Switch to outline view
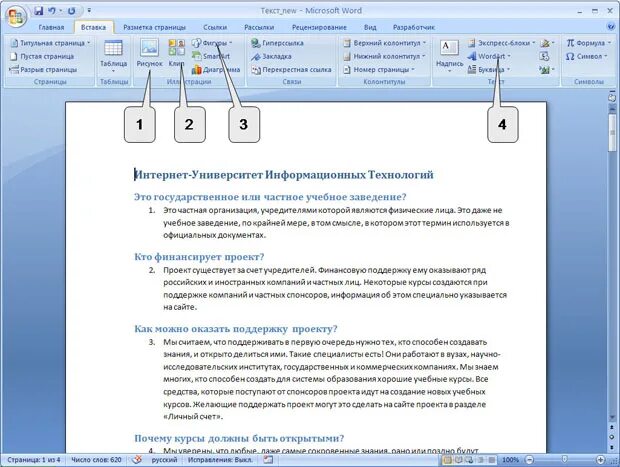The width and height of the screenshot is (620, 467). 481,460
